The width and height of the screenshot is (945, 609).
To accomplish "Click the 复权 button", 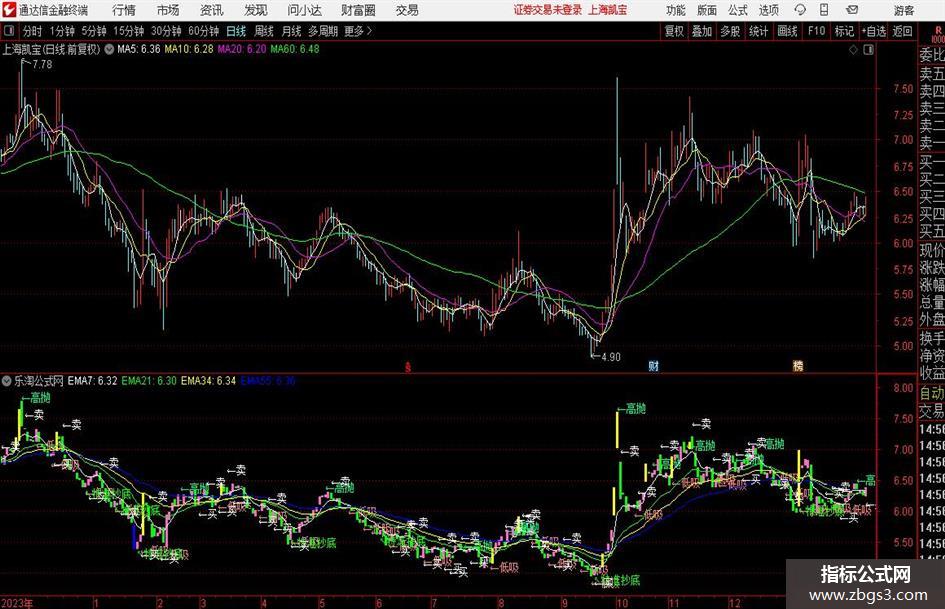I will tap(674, 31).
